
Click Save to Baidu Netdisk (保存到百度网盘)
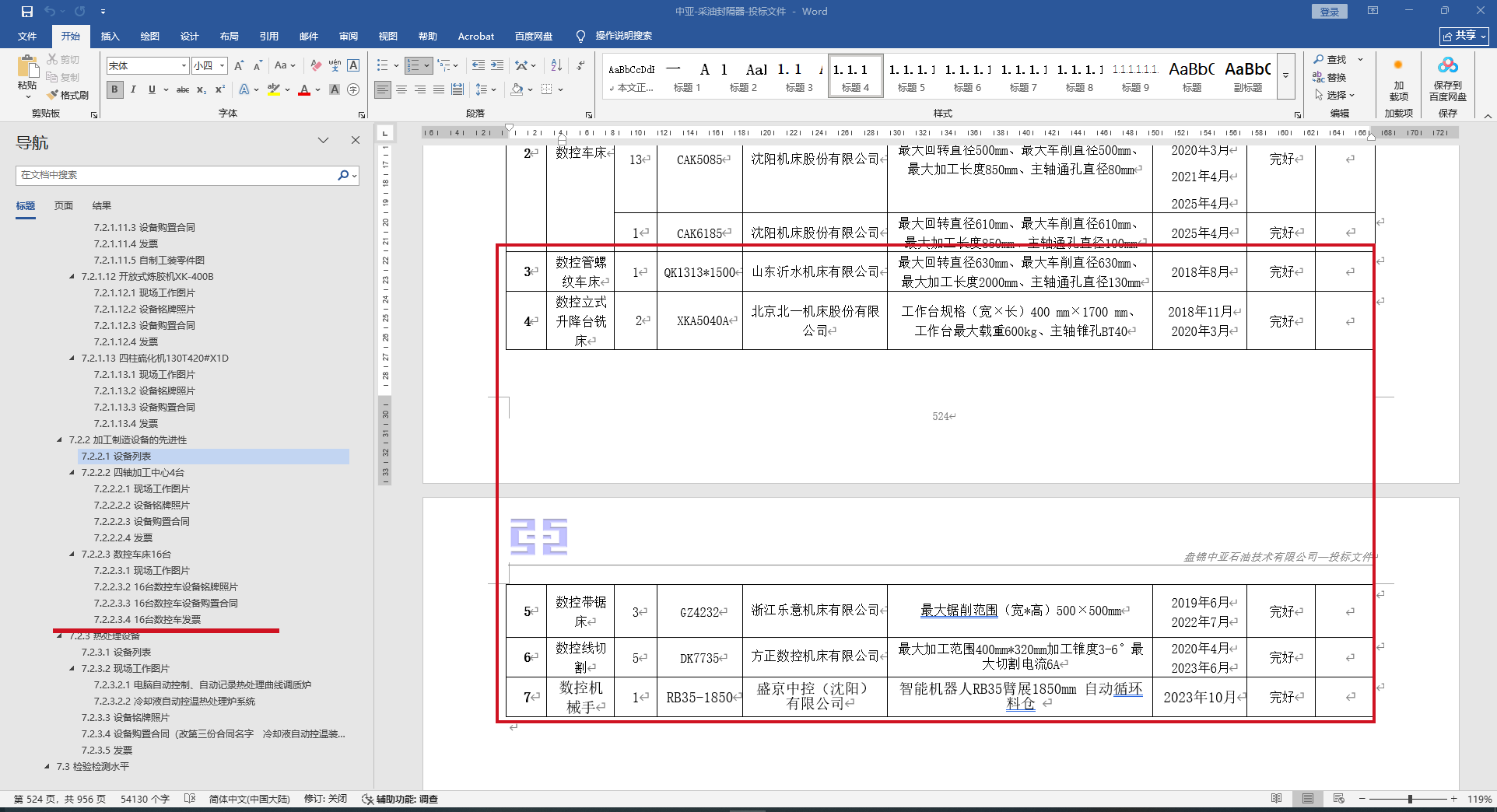click(1447, 79)
